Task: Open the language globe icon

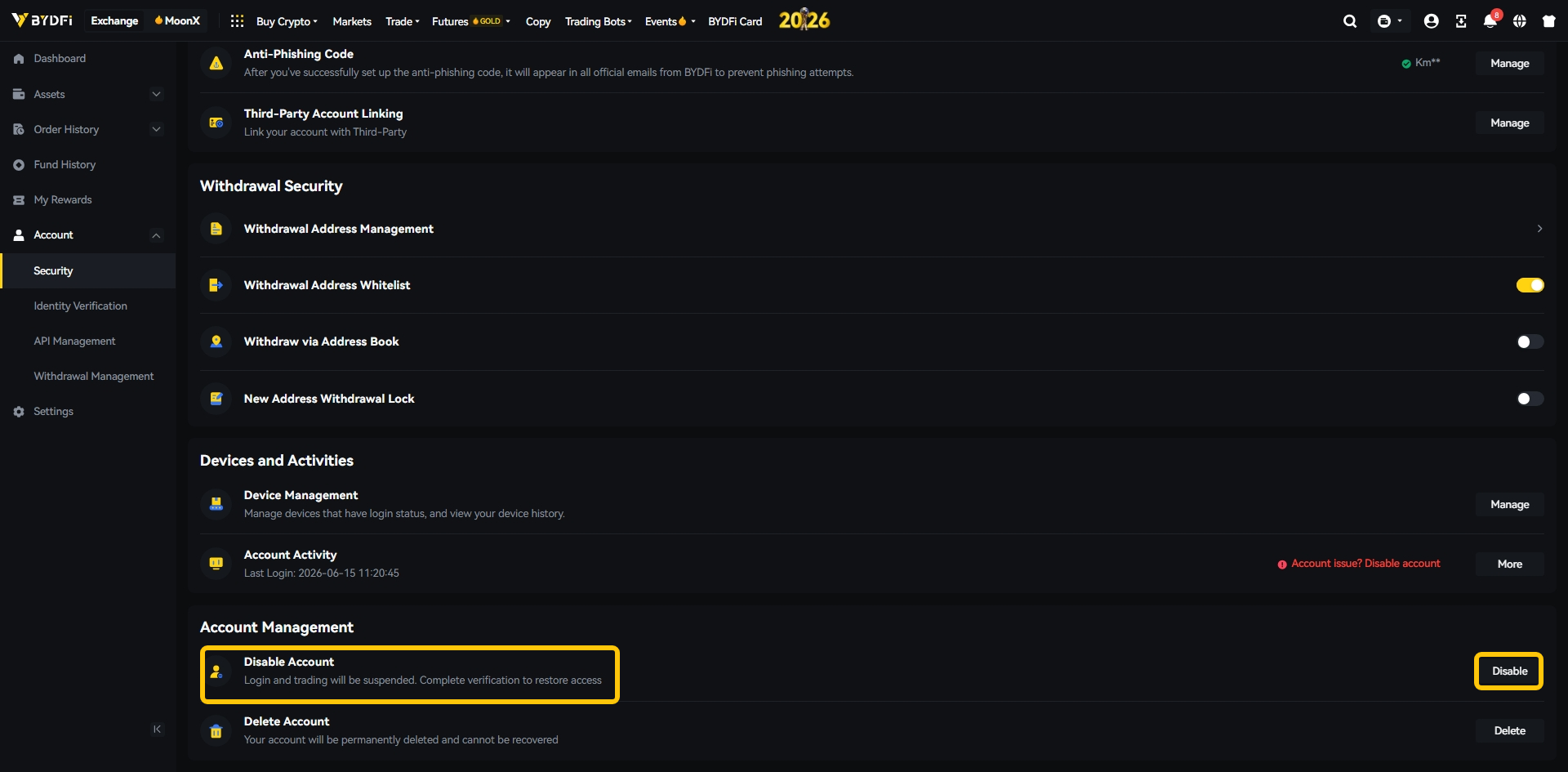Action: [x=1519, y=21]
